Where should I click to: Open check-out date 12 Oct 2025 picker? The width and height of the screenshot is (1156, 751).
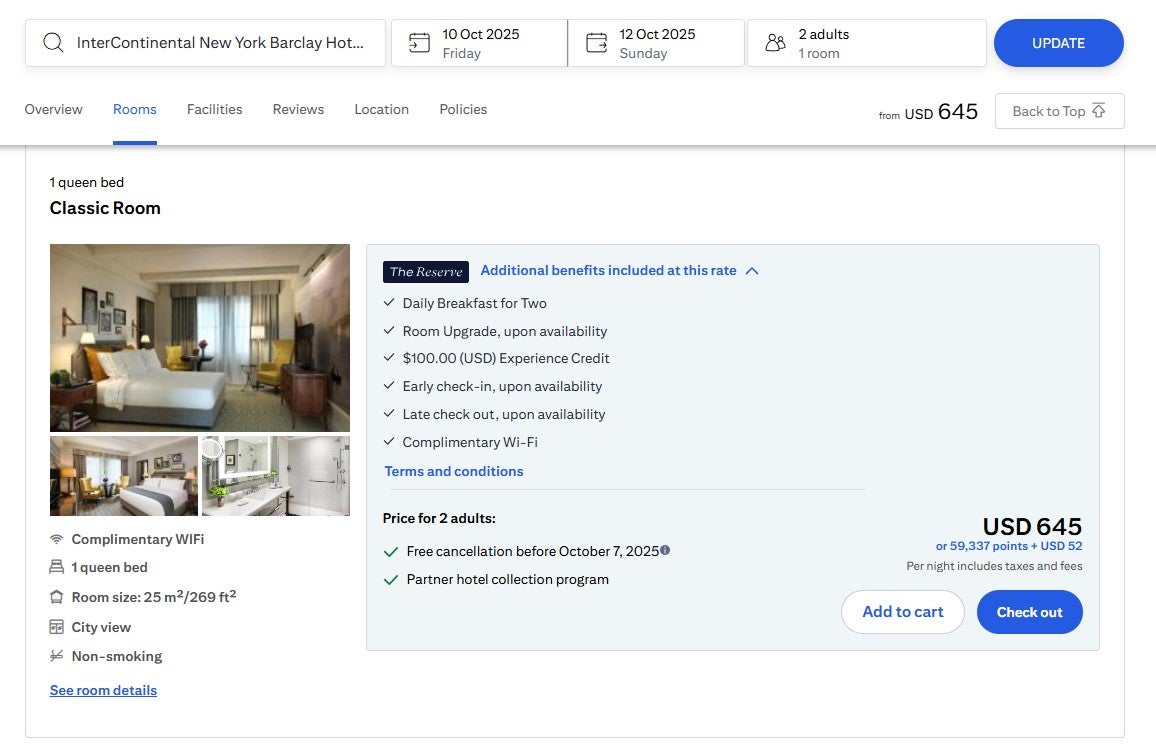[656, 43]
